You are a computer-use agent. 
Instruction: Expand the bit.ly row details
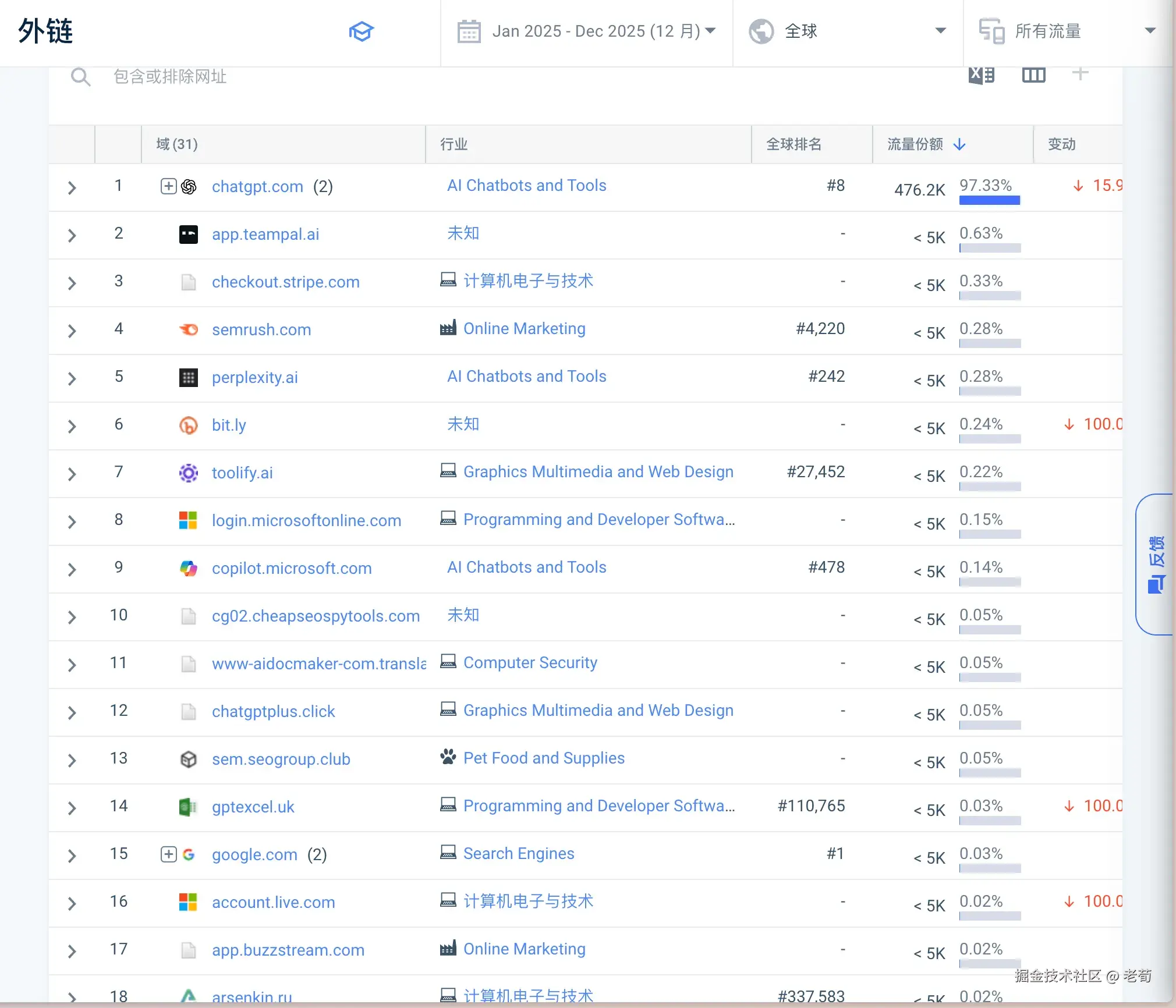(x=72, y=427)
